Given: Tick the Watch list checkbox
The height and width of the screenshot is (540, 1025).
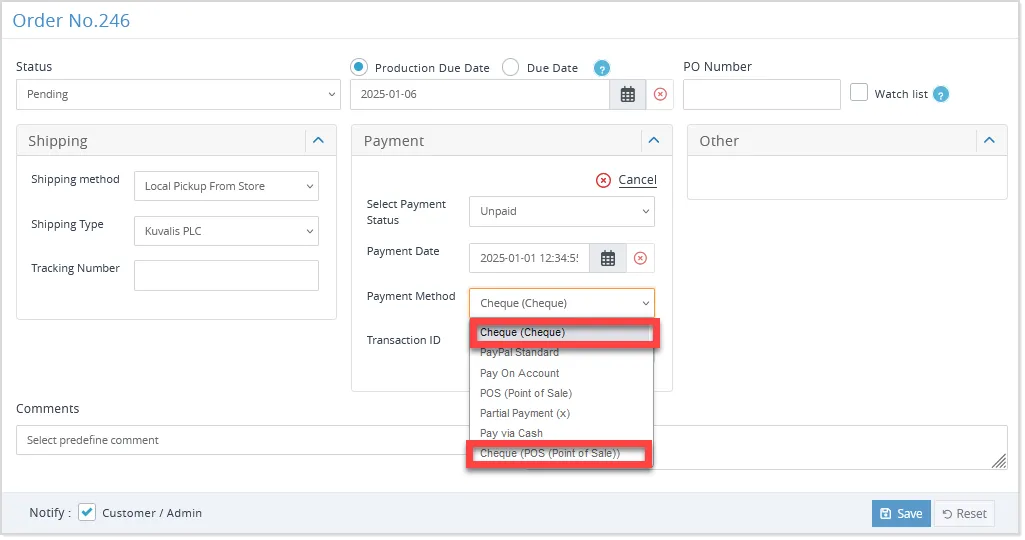Looking at the screenshot, I should (858, 92).
